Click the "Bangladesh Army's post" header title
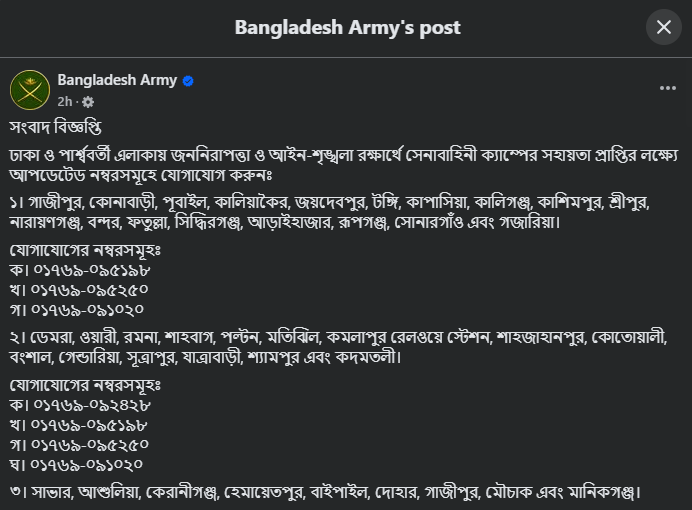The width and height of the screenshot is (692, 510). [x=347, y=27]
